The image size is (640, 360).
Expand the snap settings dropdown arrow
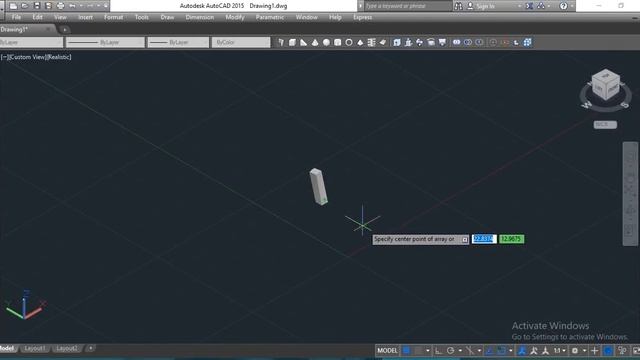428,351
